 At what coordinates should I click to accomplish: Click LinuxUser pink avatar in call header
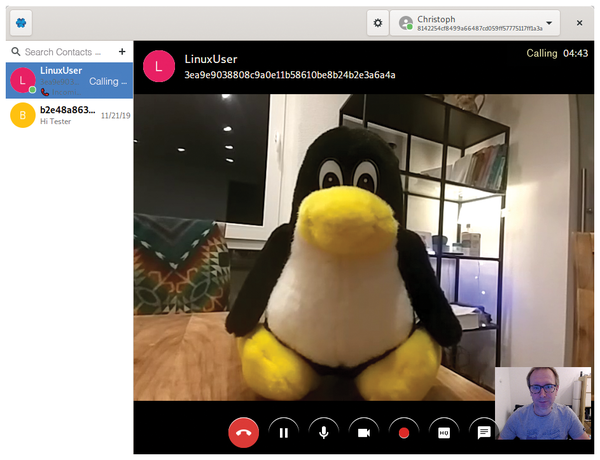point(159,66)
